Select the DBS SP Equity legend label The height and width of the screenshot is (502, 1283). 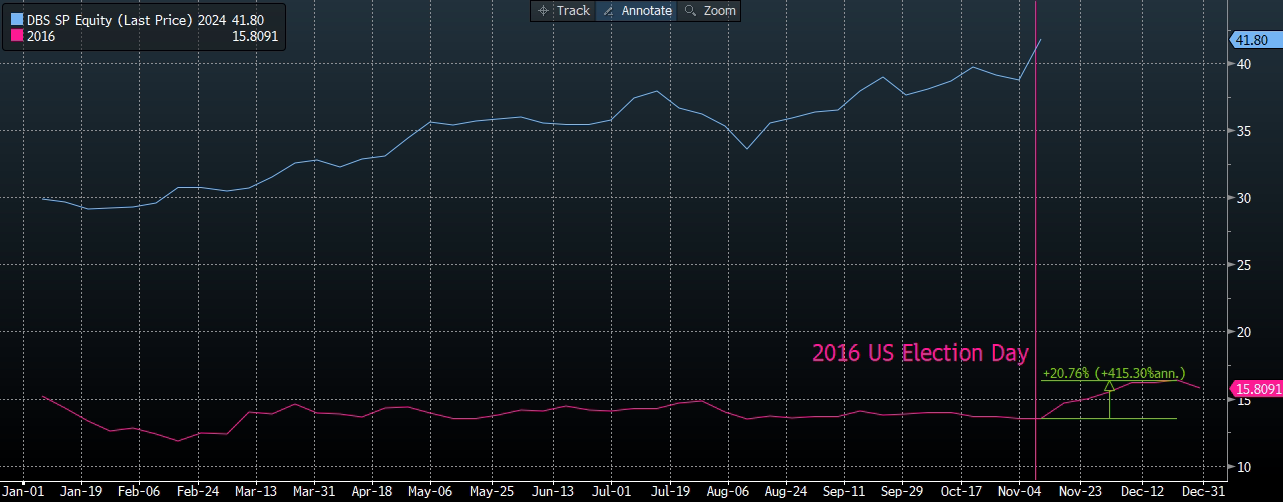(x=110, y=19)
